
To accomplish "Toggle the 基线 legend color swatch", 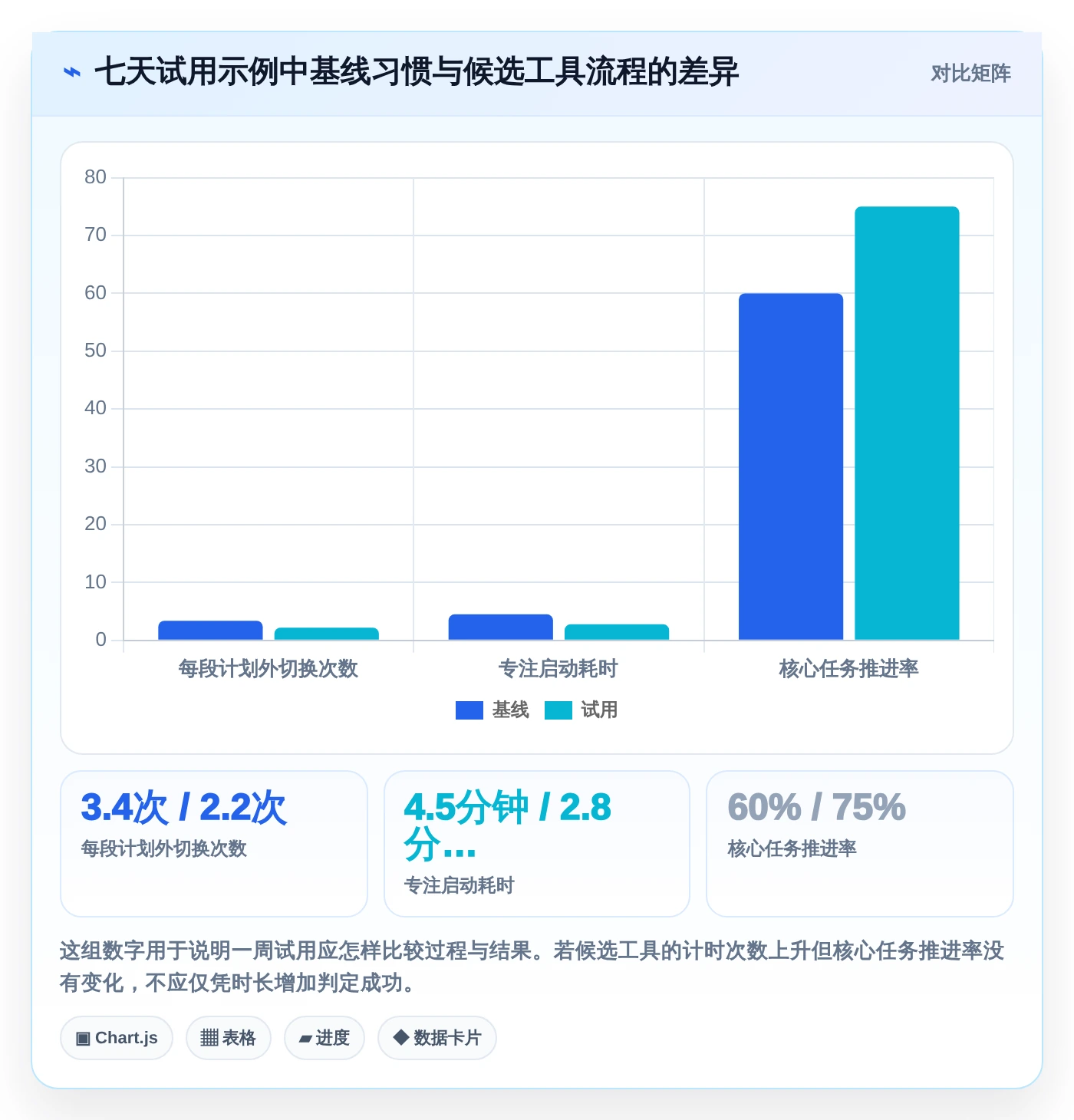I will (469, 710).
